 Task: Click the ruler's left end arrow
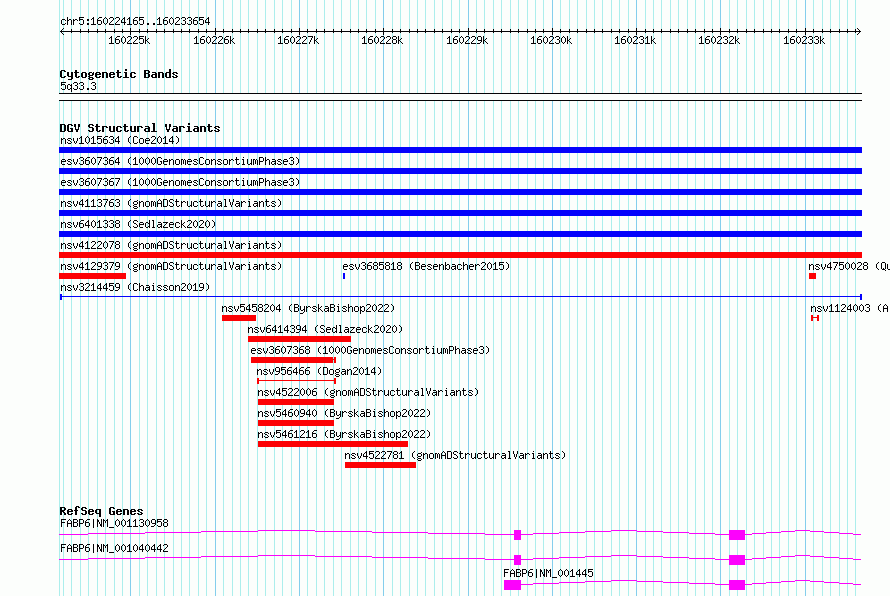coord(62,32)
